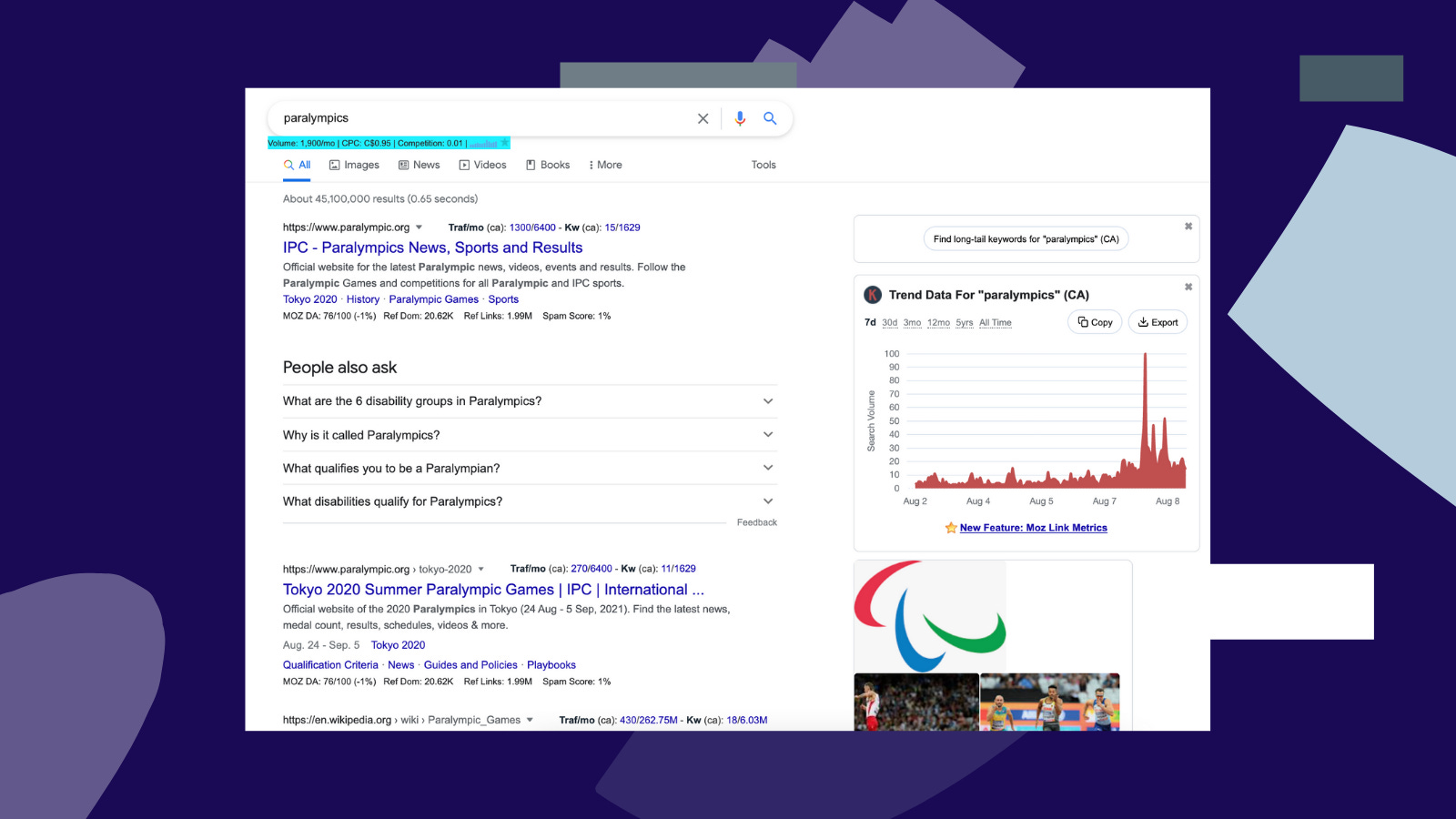Select the All Time trend range

coord(996,323)
